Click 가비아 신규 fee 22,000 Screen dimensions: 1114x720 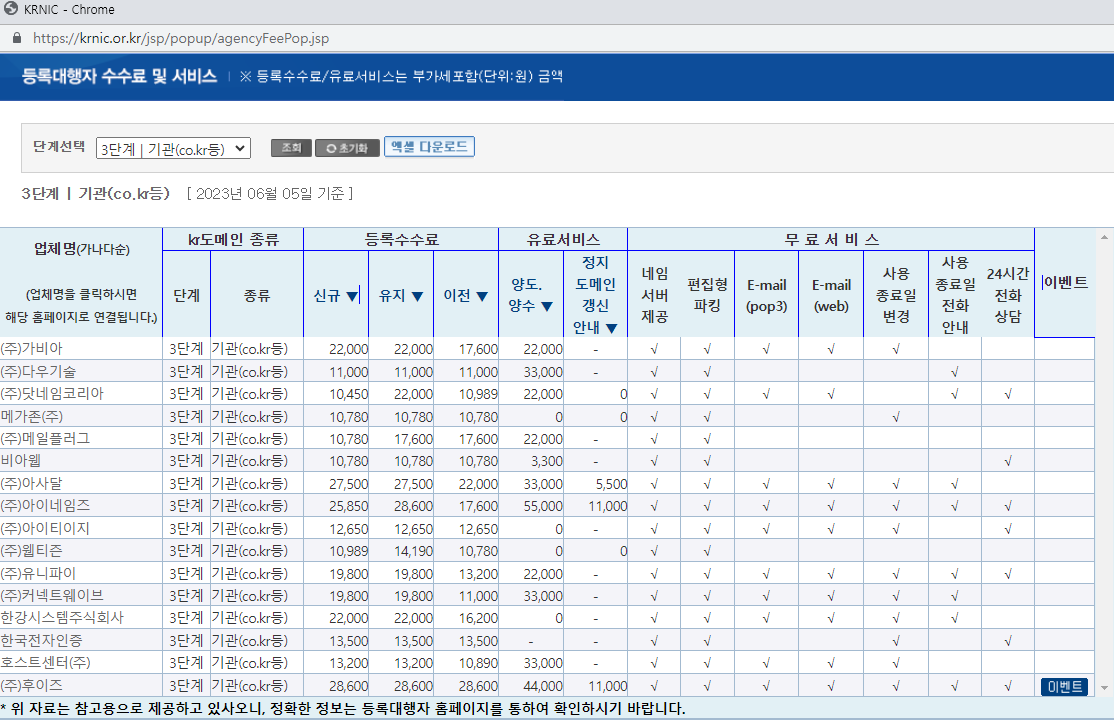[348, 349]
